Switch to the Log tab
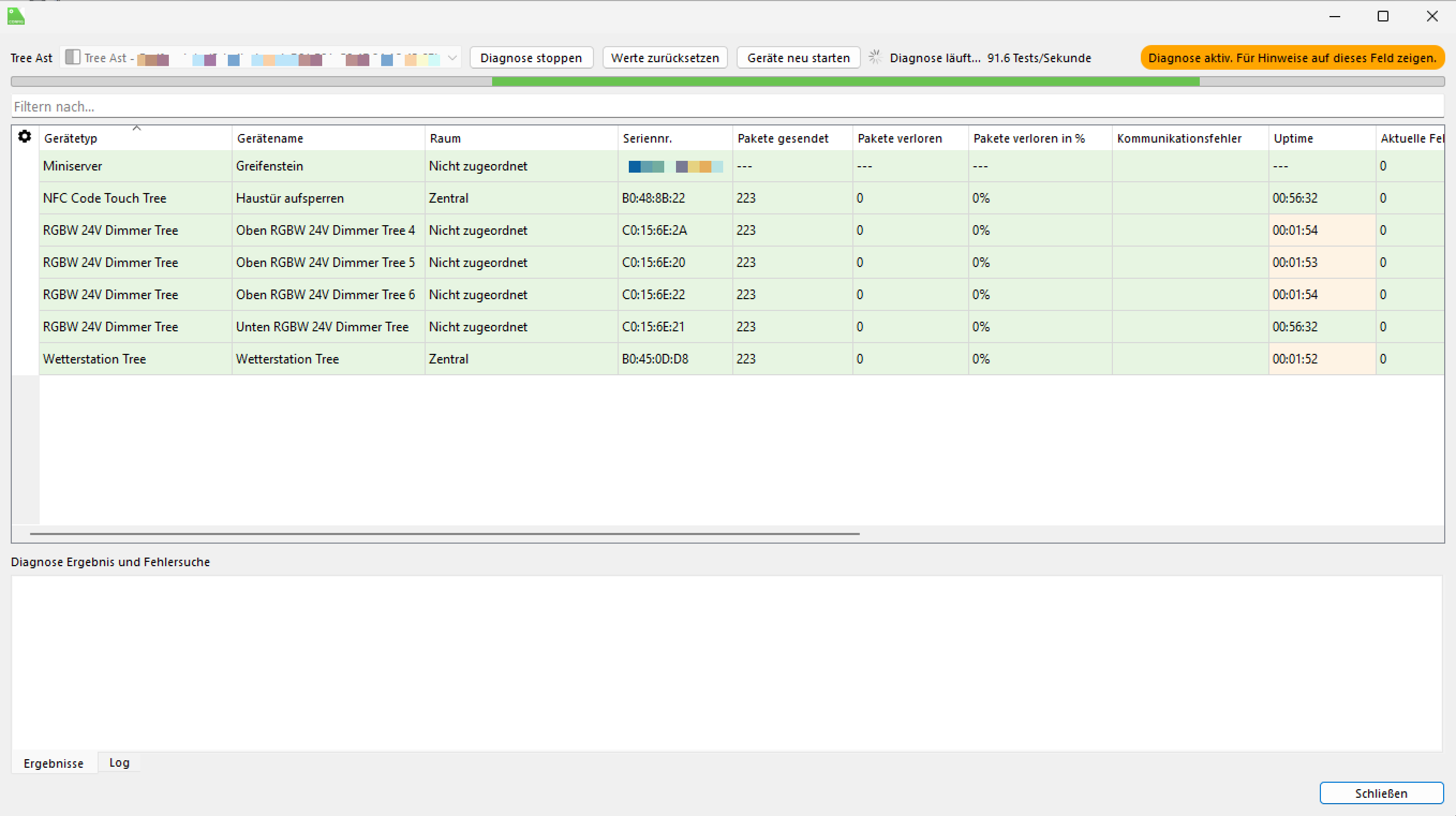Screen dimensions: 1456x816 pyautogui.click(x=119, y=763)
